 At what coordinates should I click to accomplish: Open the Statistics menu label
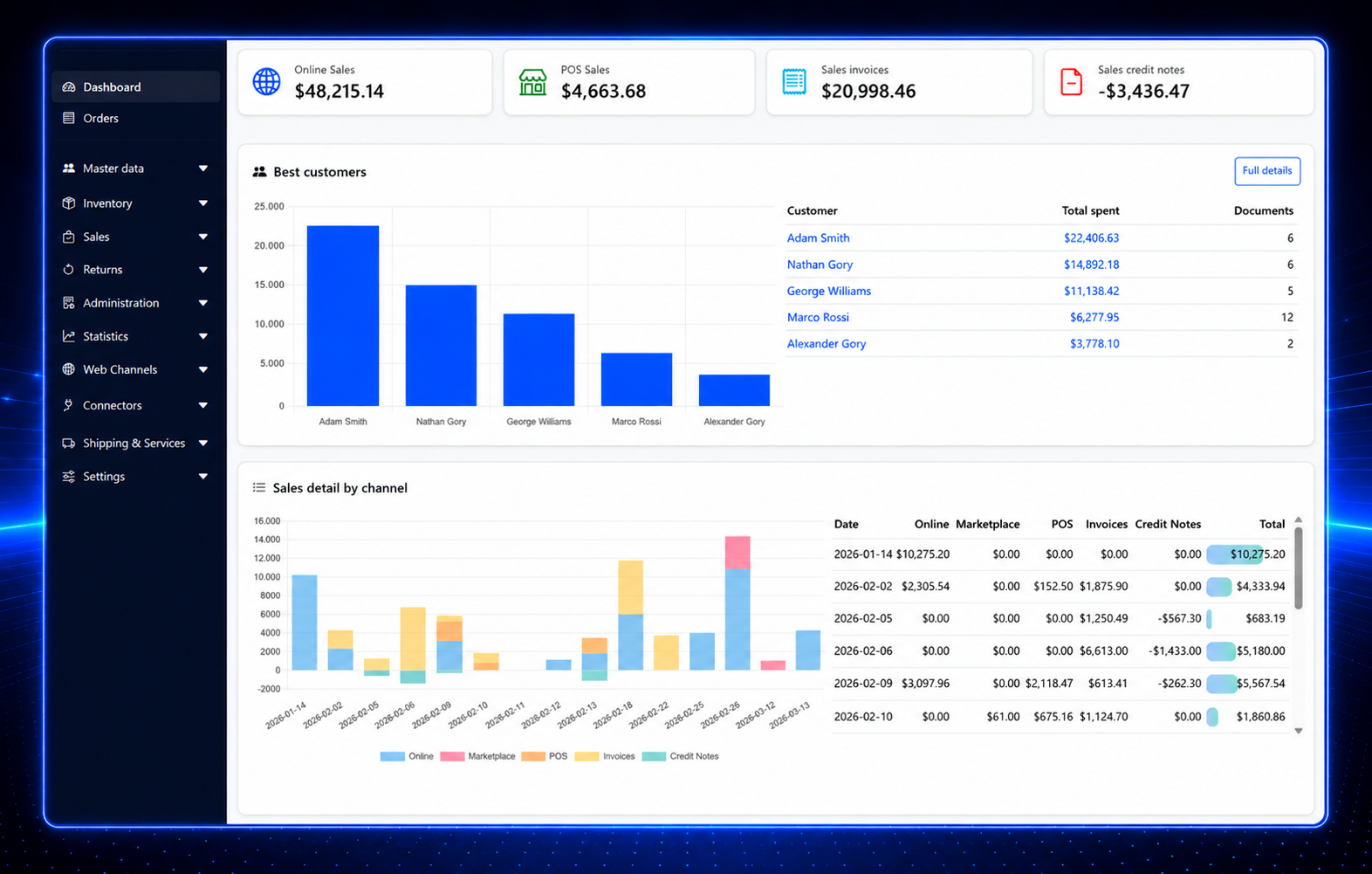pos(106,336)
